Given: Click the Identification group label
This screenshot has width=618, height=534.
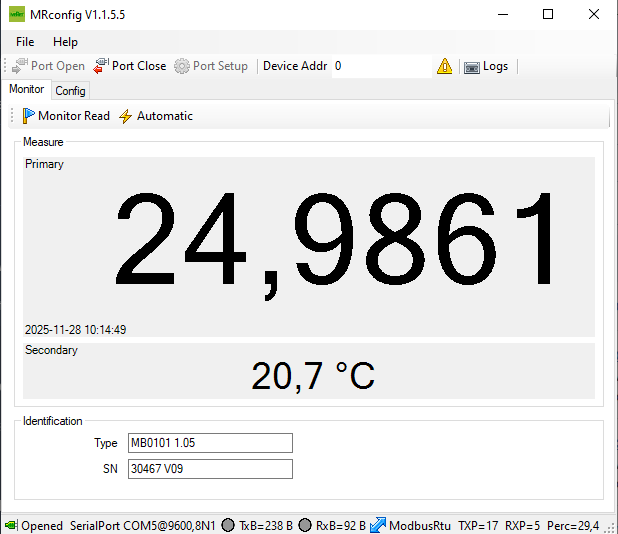Looking at the screenshot, I should [52, 421].
